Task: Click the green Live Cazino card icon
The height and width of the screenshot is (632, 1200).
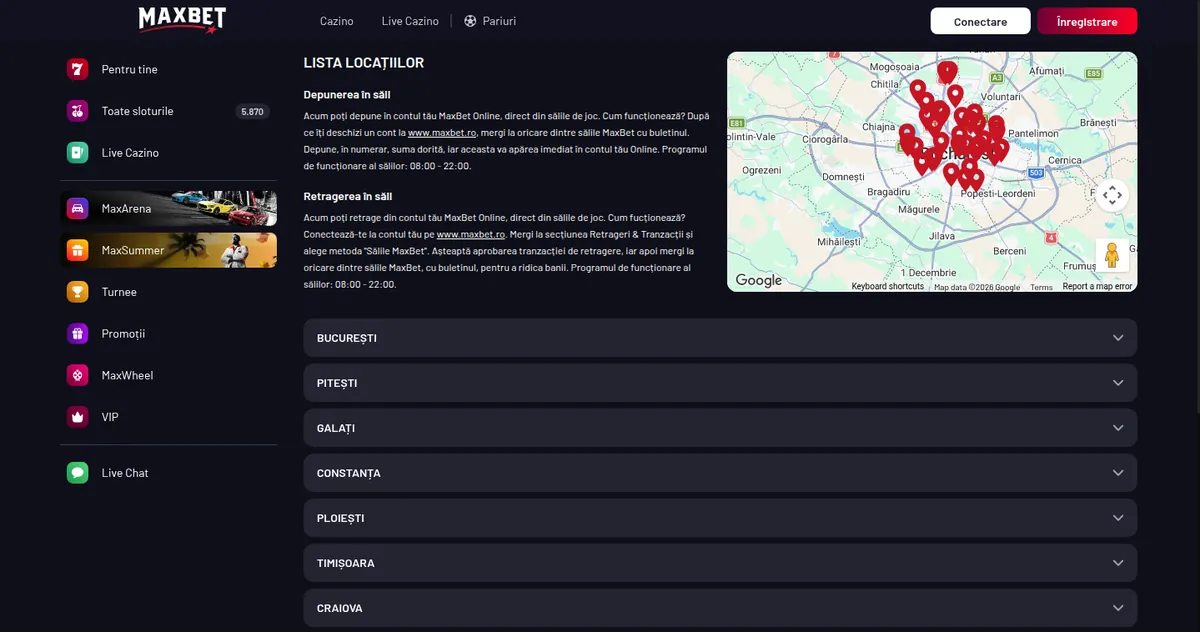Action: [x=78, y=153]
